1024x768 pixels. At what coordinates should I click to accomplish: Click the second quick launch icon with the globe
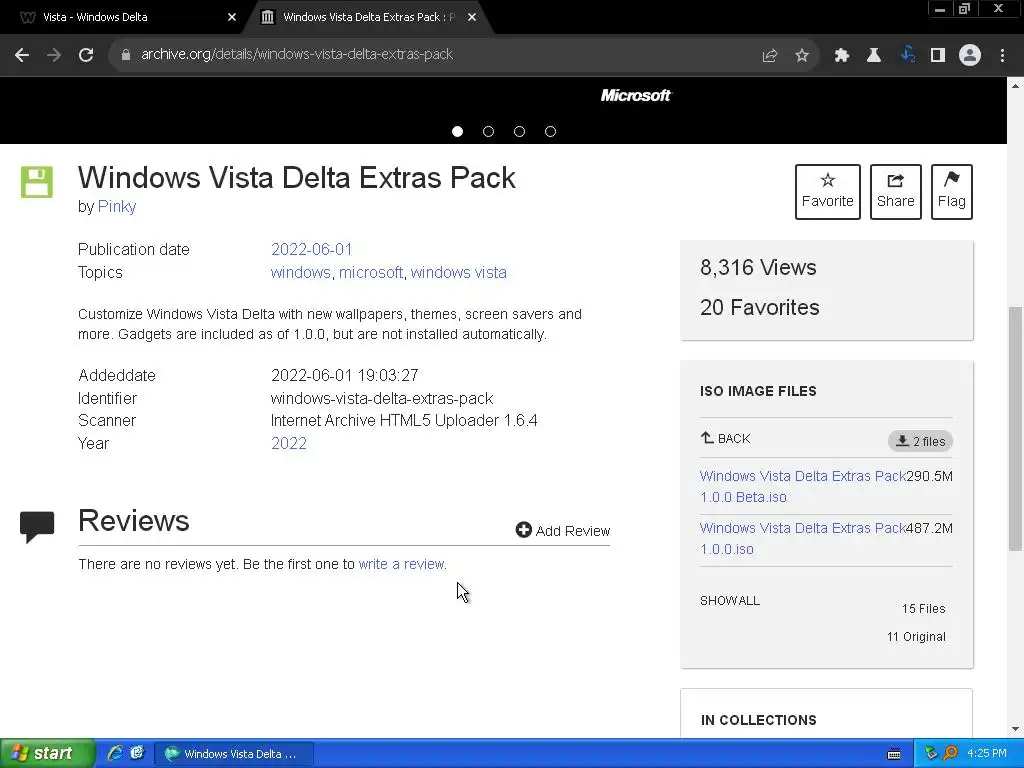(137, 753)
